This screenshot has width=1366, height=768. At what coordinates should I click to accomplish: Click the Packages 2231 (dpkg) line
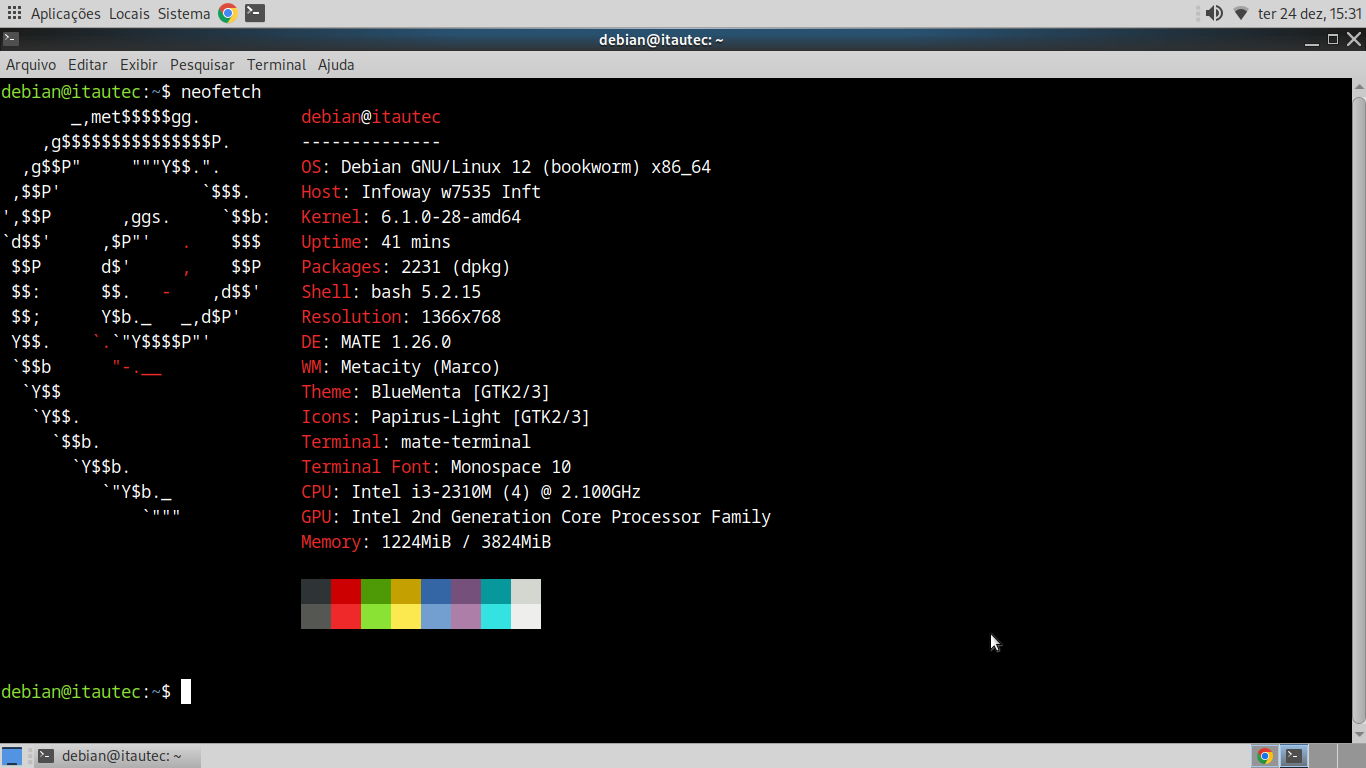click(x=406, y=267)
